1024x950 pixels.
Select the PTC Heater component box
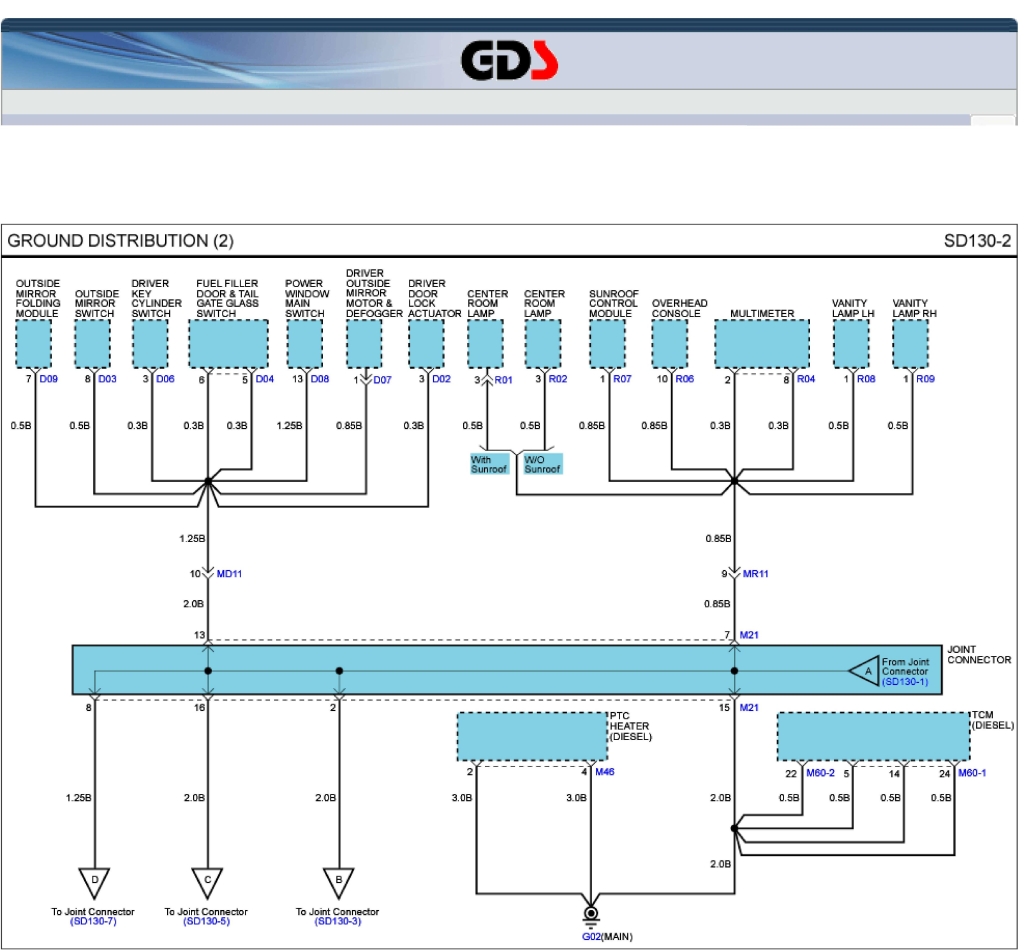[x=532, y=737]
